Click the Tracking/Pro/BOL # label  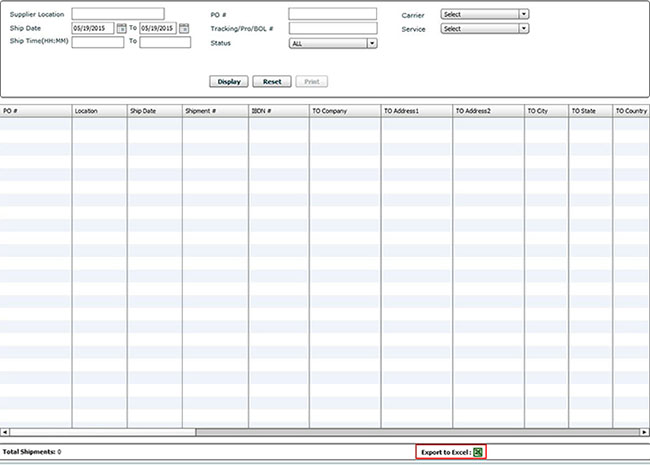242,29
